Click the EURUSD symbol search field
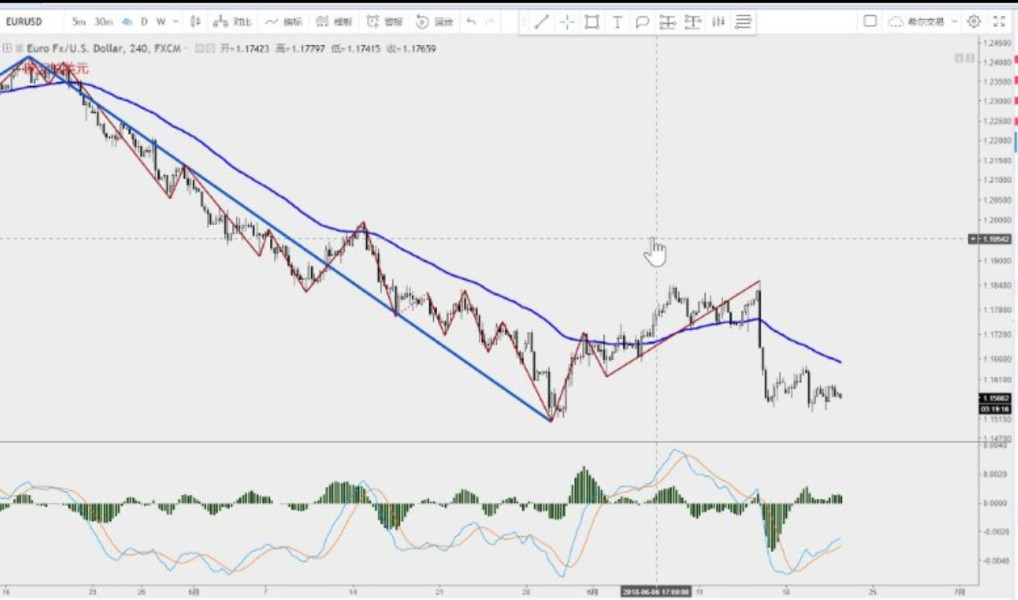The width and height of the screenshot is (1018, 600). pos(32,21)
